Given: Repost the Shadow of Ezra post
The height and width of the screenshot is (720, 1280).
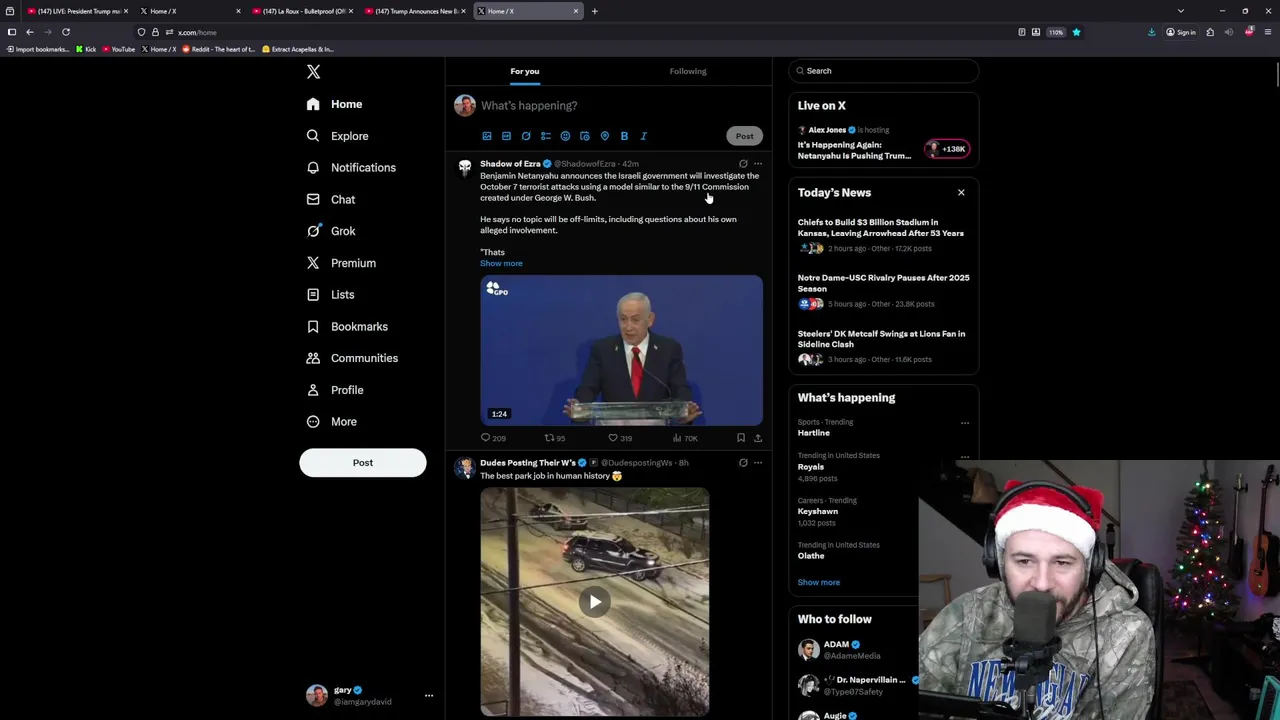Looking at the screenshot, I should (x=554, y=438).
